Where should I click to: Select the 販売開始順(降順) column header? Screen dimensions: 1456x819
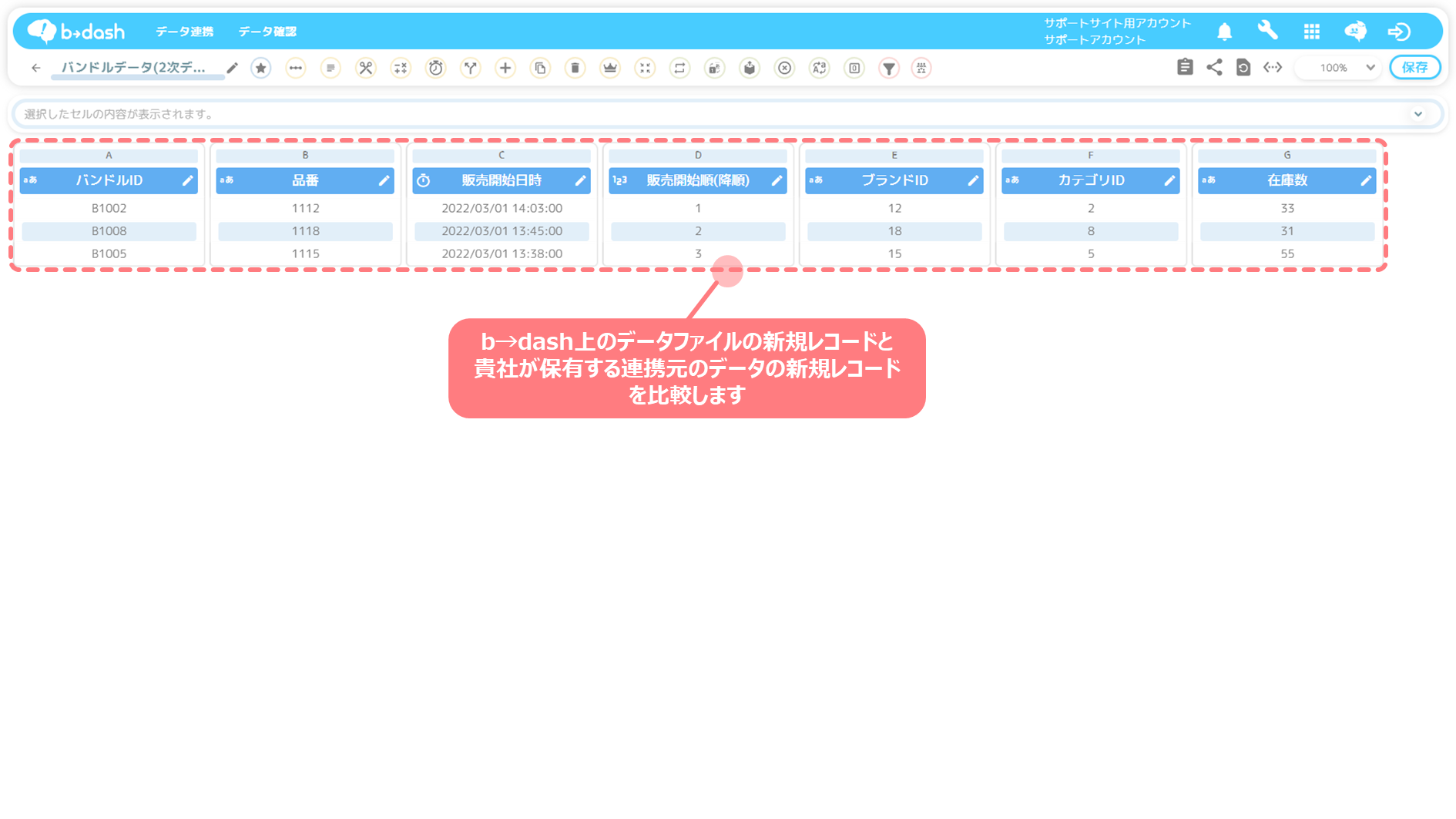tap(698, 180)
